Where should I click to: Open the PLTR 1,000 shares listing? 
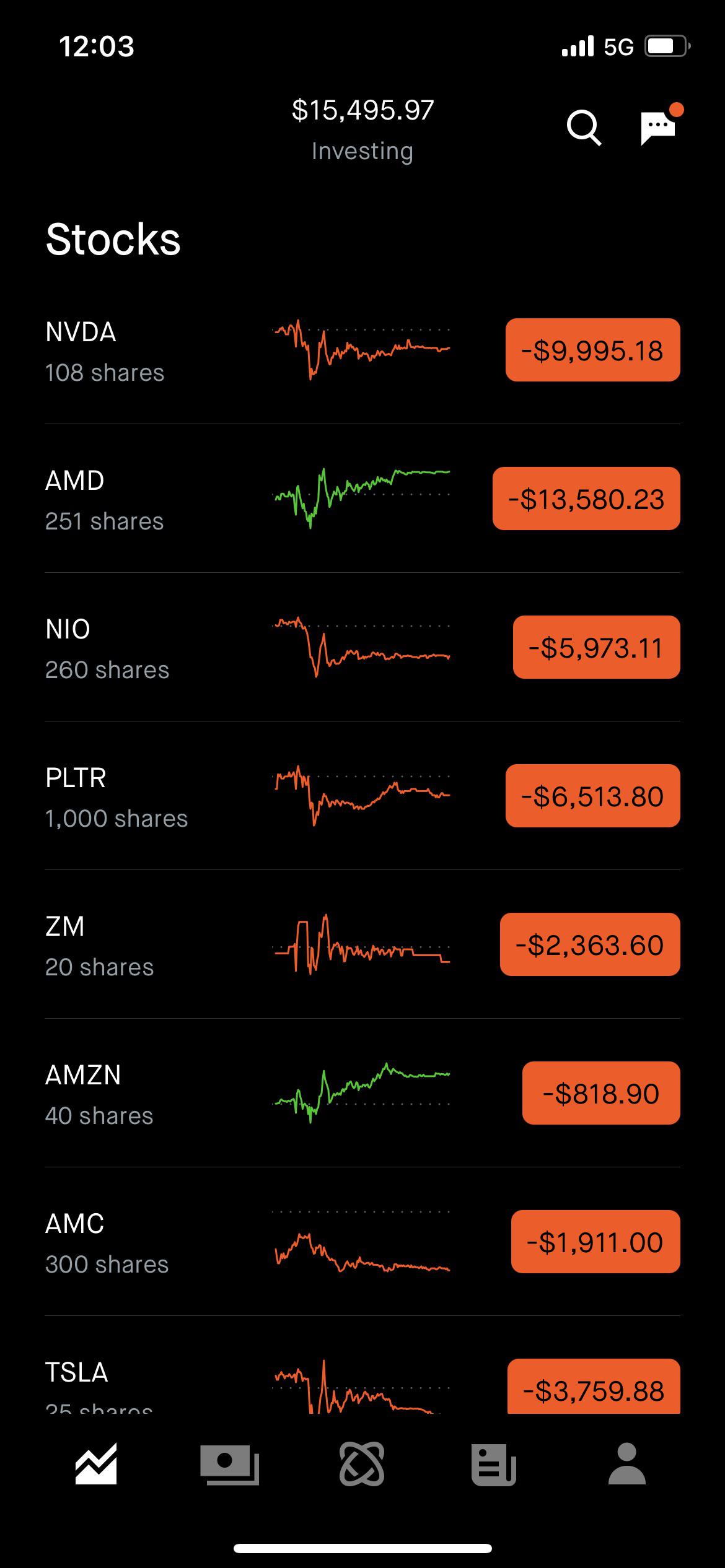point(116,796)
